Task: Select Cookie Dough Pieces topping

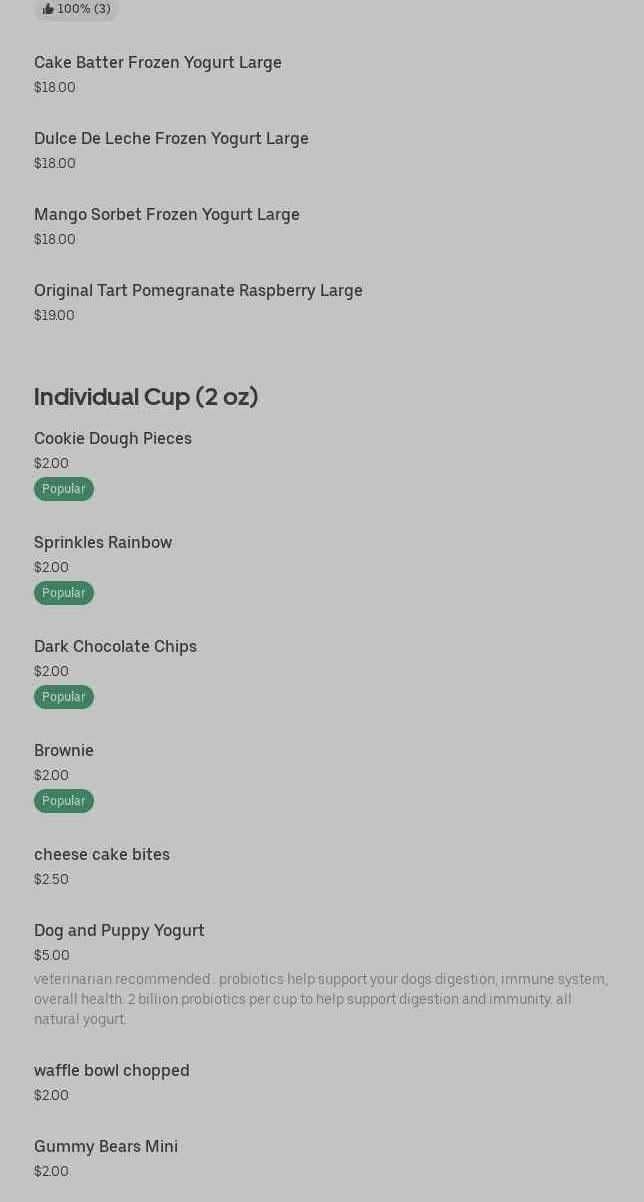Action: point(113,439)
